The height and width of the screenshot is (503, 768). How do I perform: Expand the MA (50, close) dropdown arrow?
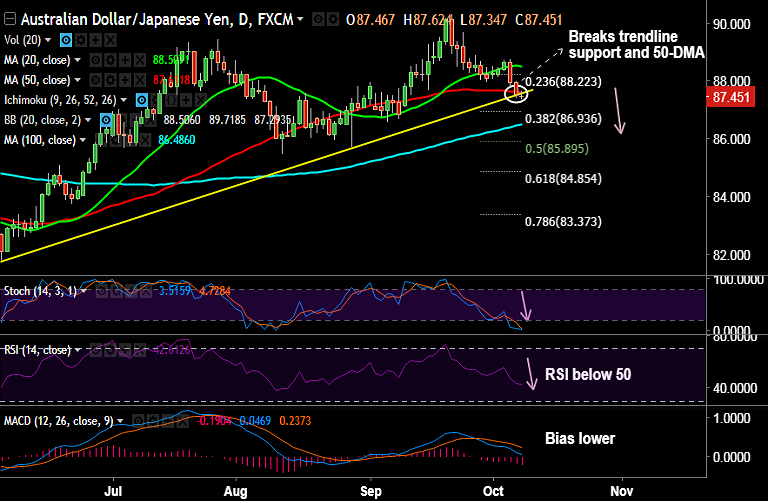77,80
